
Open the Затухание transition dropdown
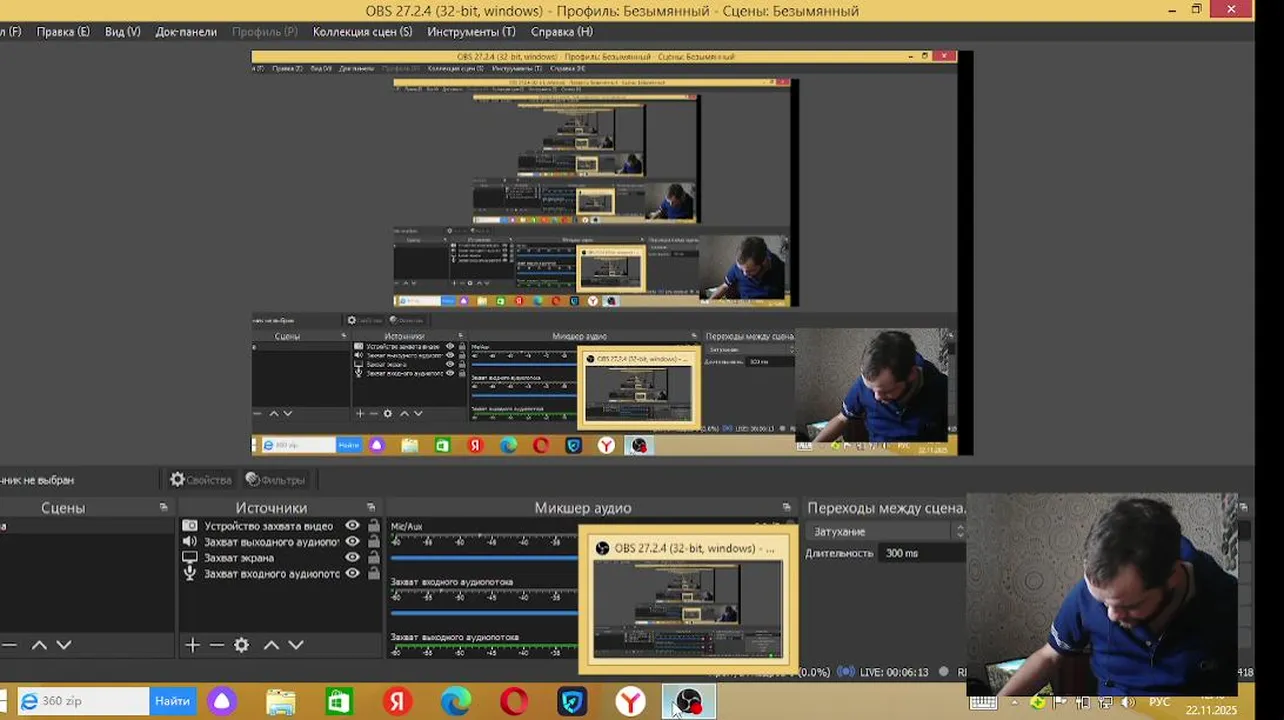887,531
